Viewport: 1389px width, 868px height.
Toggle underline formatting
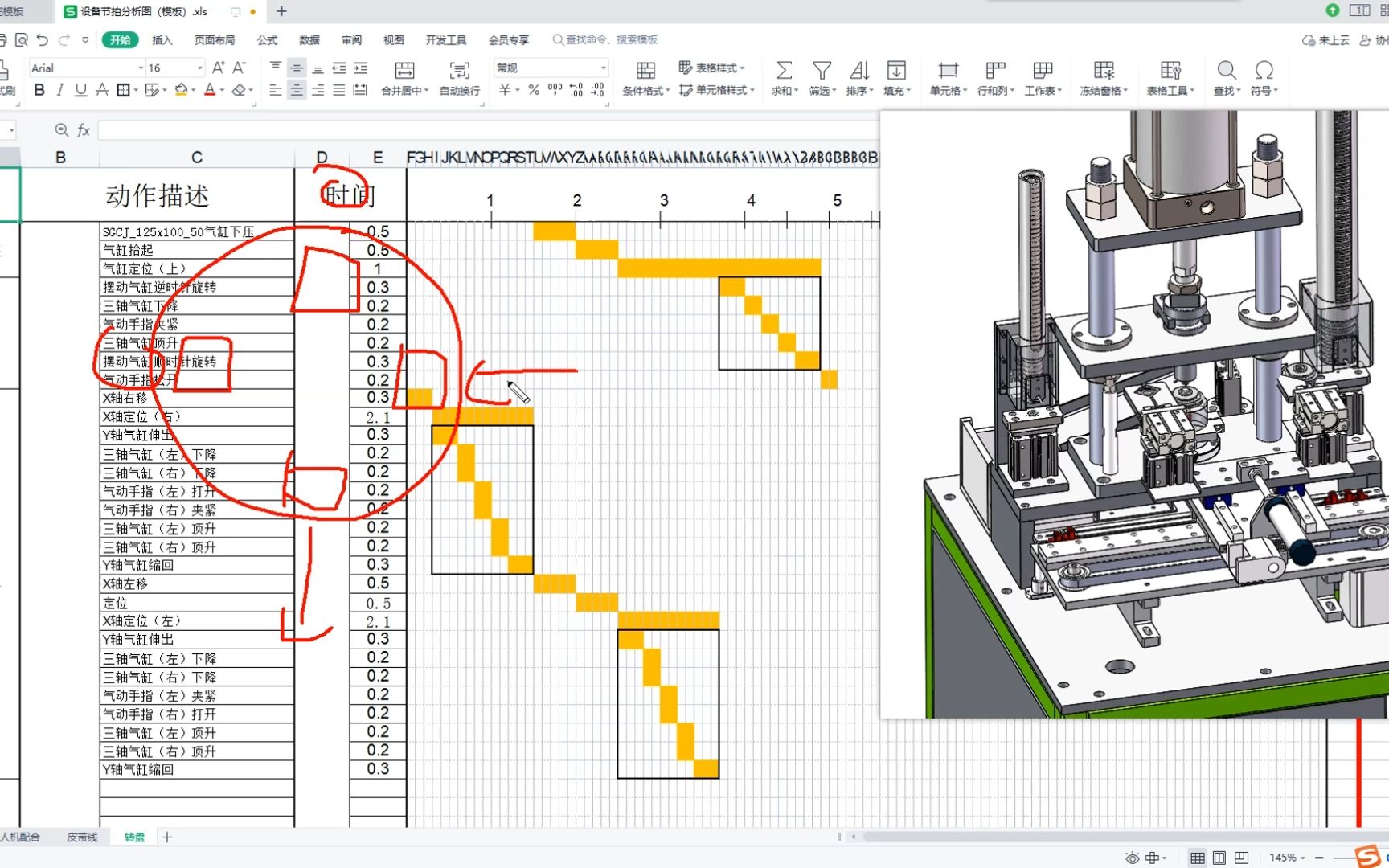80,90
